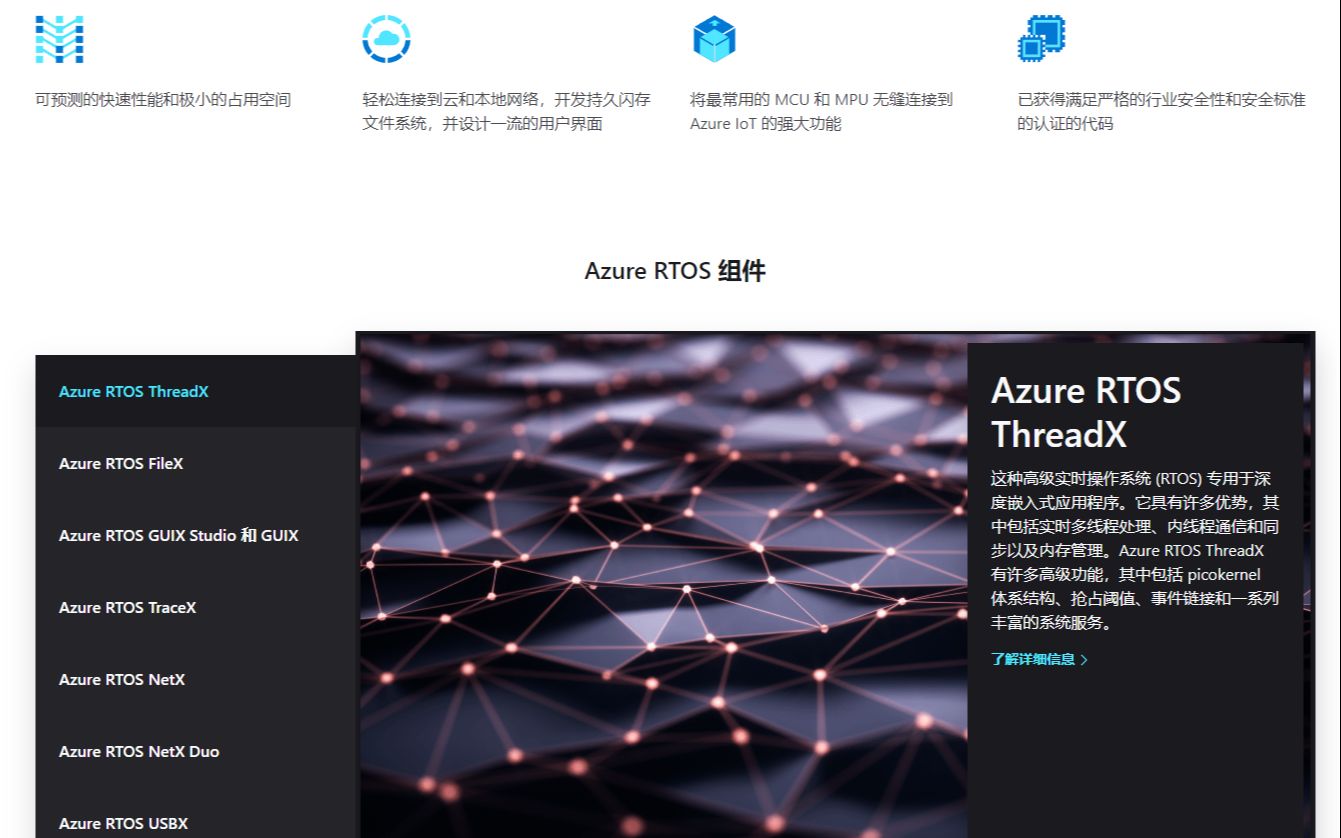Click the description about MCU 和 MPU
The height and width of the screenshot is (838, 1341).
pos(821,112)
